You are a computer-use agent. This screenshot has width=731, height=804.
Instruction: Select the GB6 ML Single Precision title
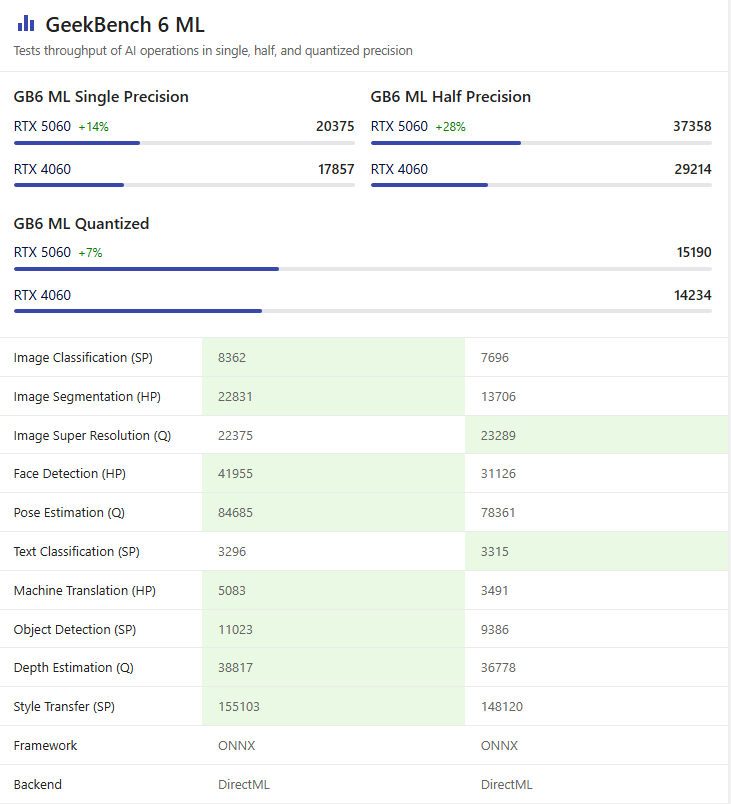click(x=101, y=97)
